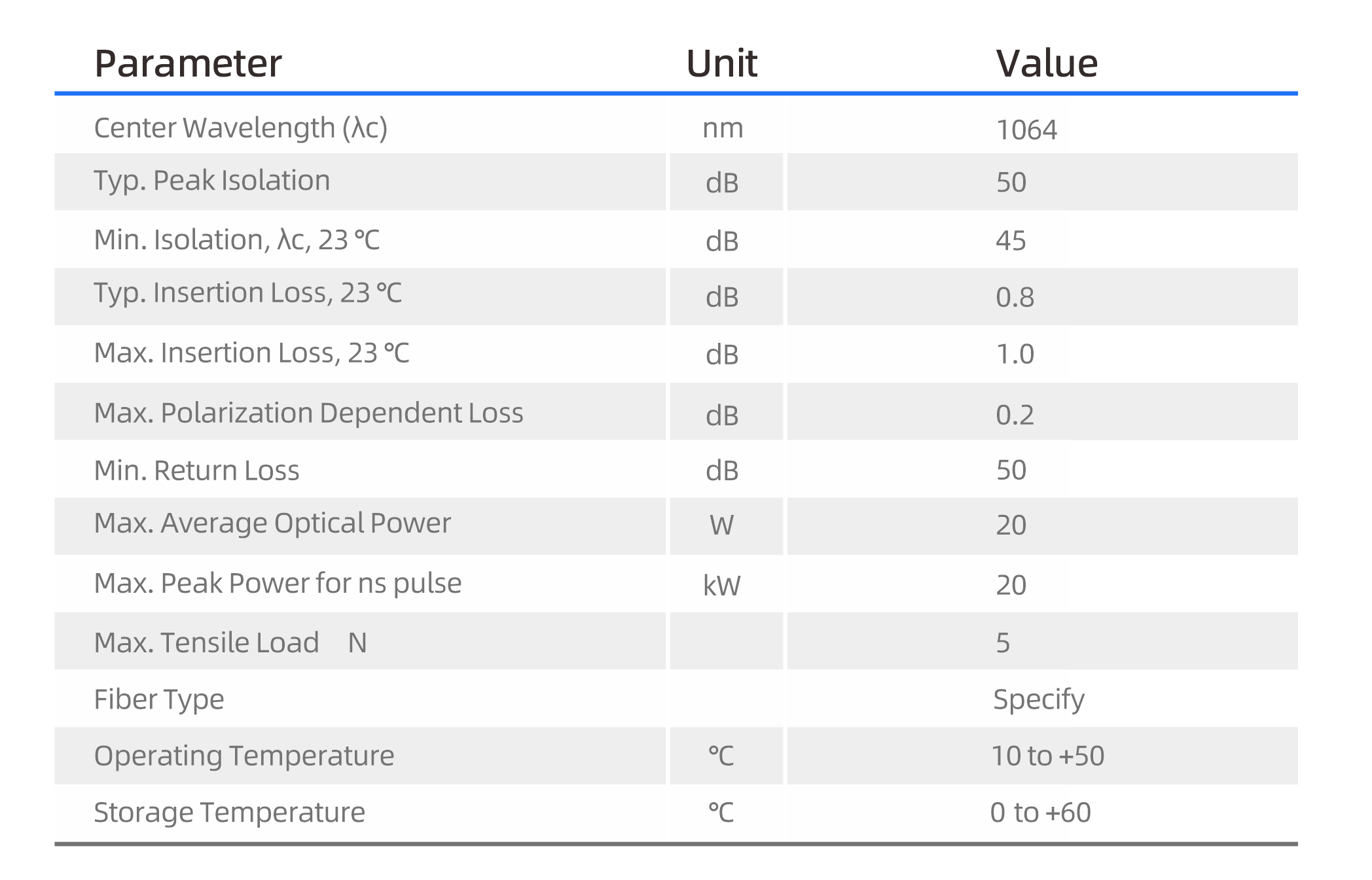Select the Max. Tensile Load label
1372x880 pixels.
pyautogui.click(x=206, y=642)
